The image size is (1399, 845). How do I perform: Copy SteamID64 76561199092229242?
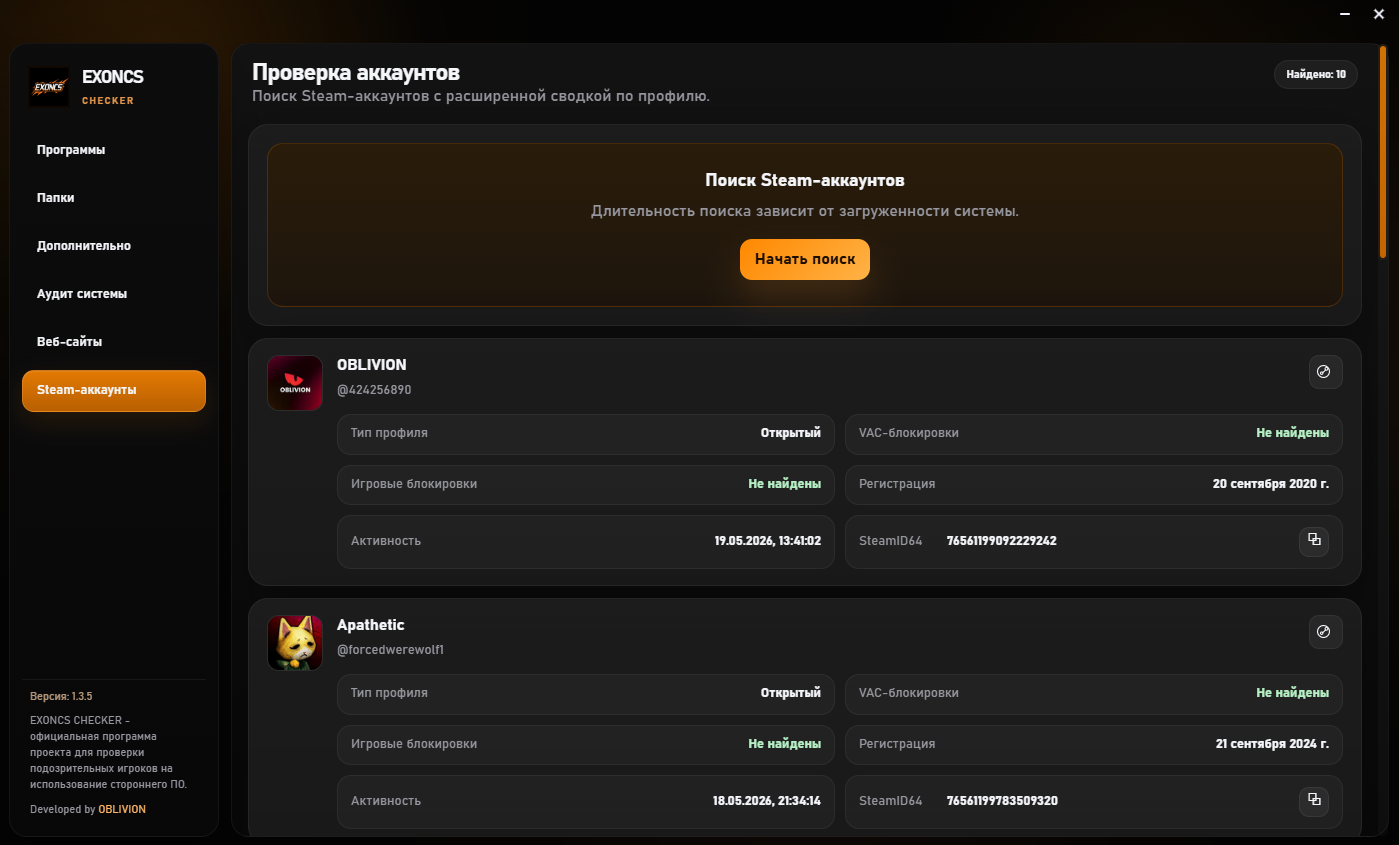pyautogui.click(x=1314, y=541)
